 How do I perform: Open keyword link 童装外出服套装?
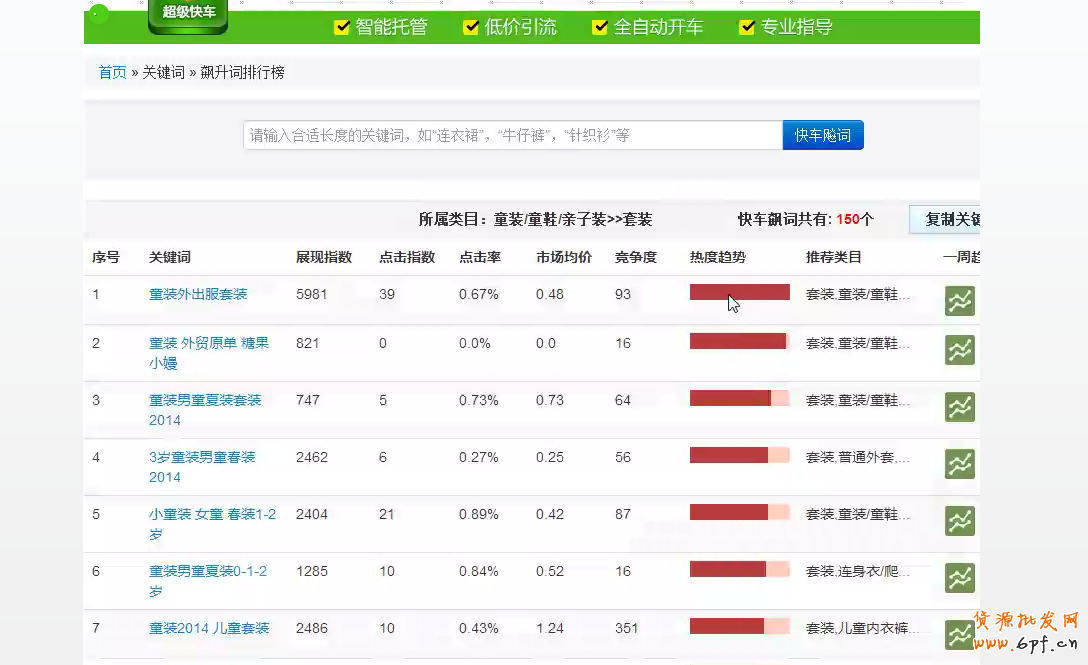198,294
